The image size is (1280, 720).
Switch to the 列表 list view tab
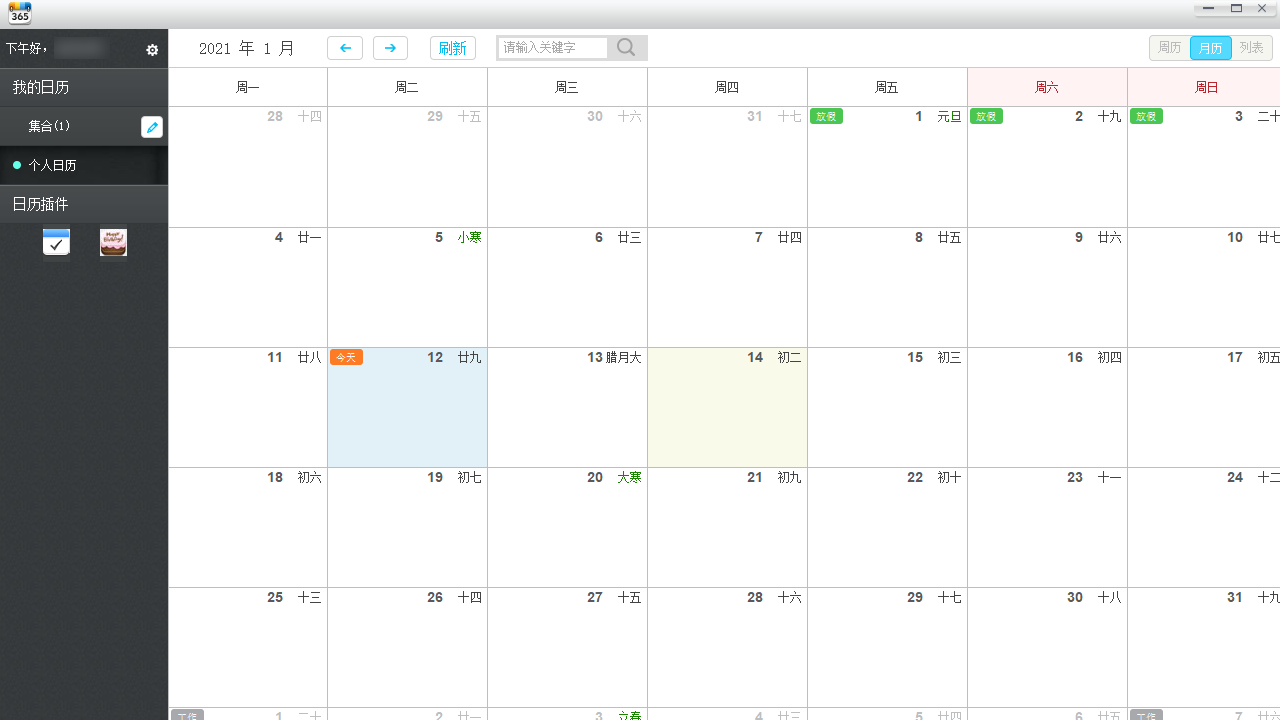1251,48
